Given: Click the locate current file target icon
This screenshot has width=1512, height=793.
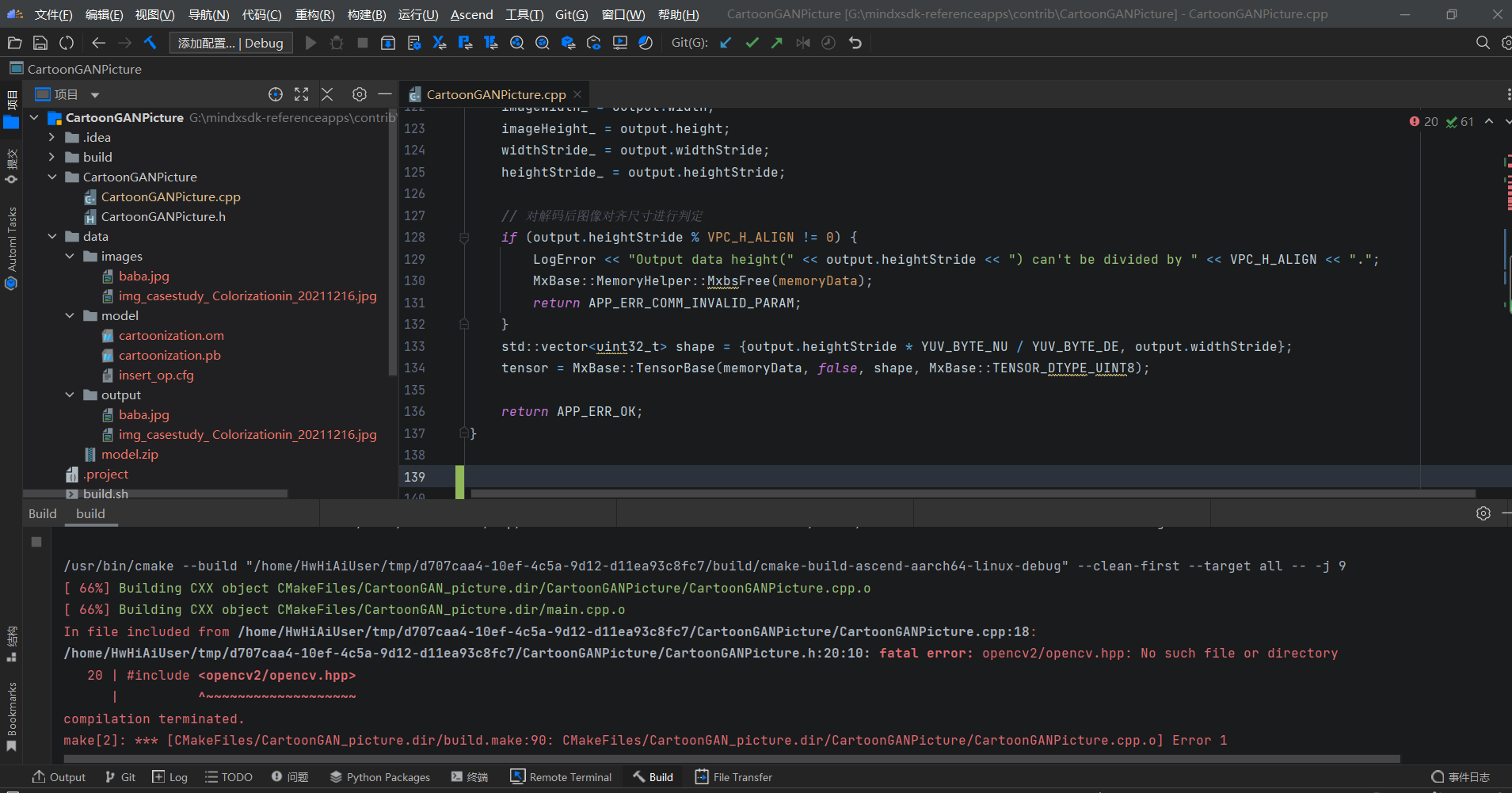Looking at the screenshot, I should click(x=275, y=94).
